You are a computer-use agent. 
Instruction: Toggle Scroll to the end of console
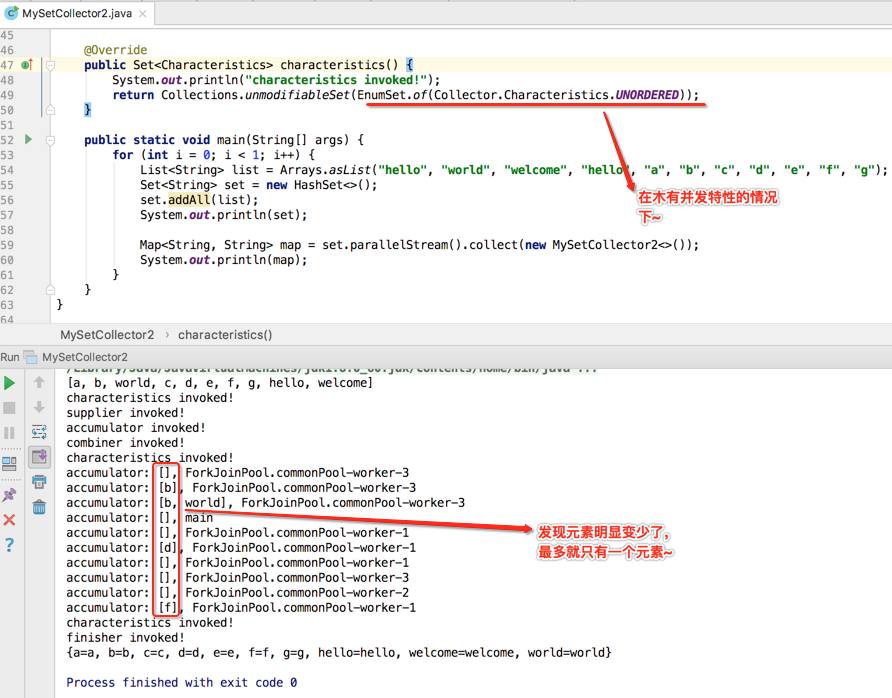(39, 456)
